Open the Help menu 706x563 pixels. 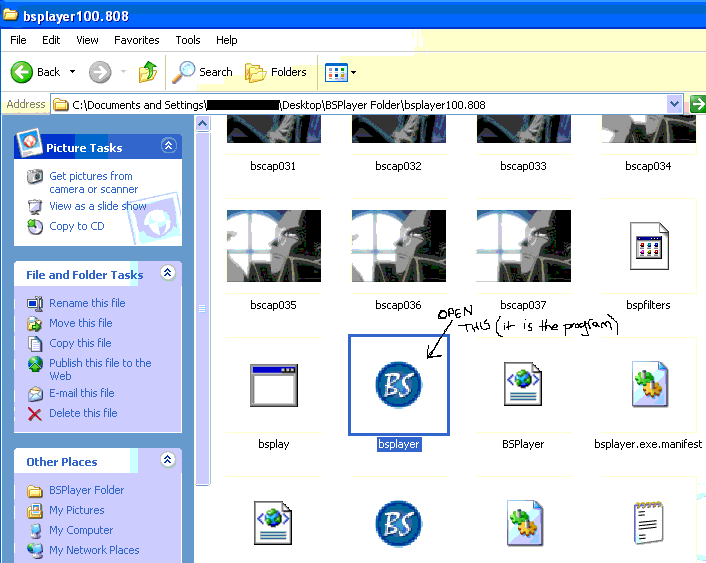226,40
